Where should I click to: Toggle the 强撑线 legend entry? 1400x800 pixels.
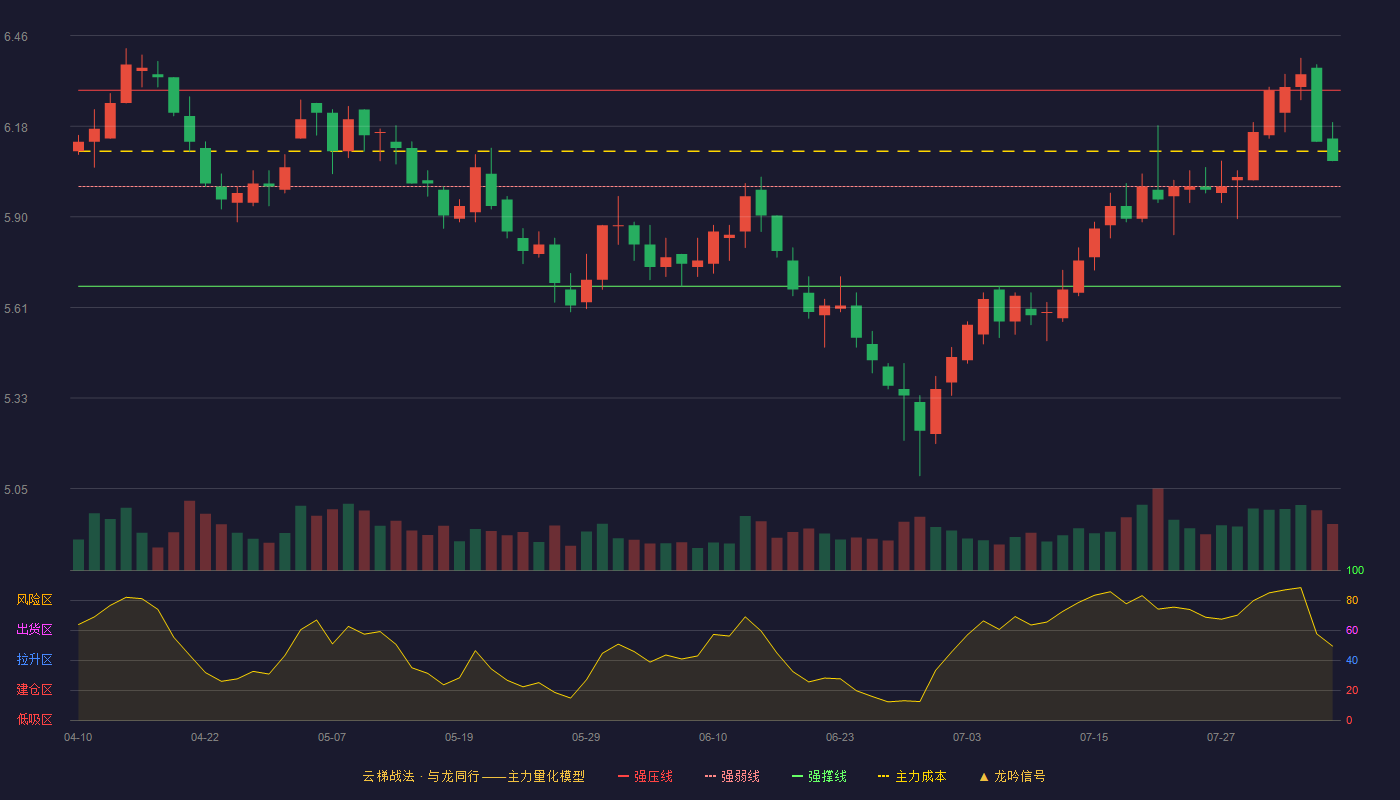819,776
